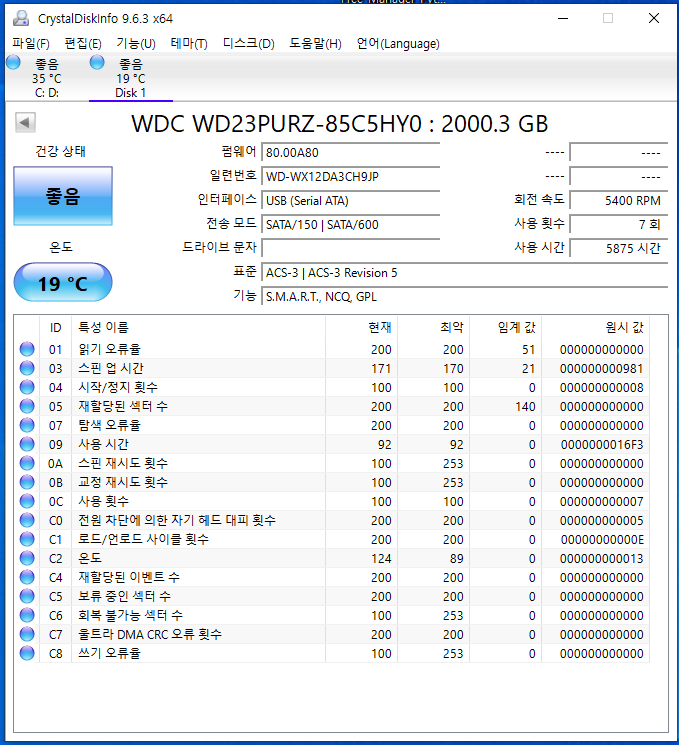Screen dimensions: 679x745
Task: Select the 전원 차단에 의한 자기 헤드 대피 횟수 name
Action: point(177,520)
